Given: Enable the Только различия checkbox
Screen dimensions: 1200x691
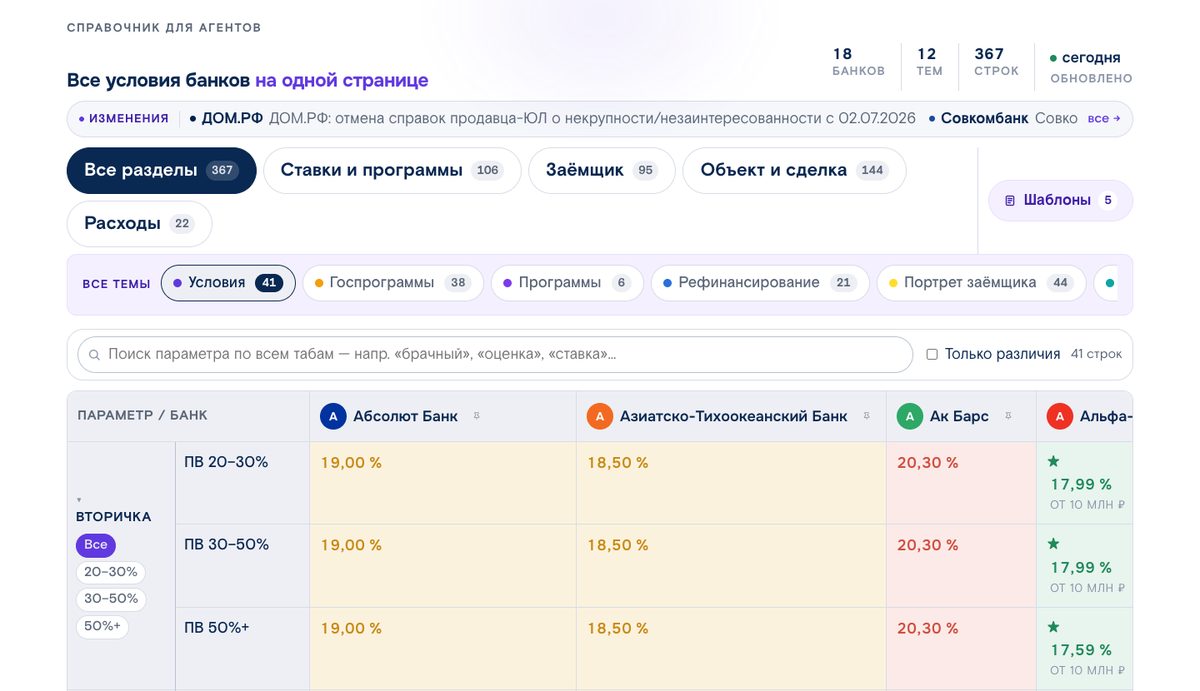Looking at the screenshot, I should pyautogui.click(x=932, y=354).
